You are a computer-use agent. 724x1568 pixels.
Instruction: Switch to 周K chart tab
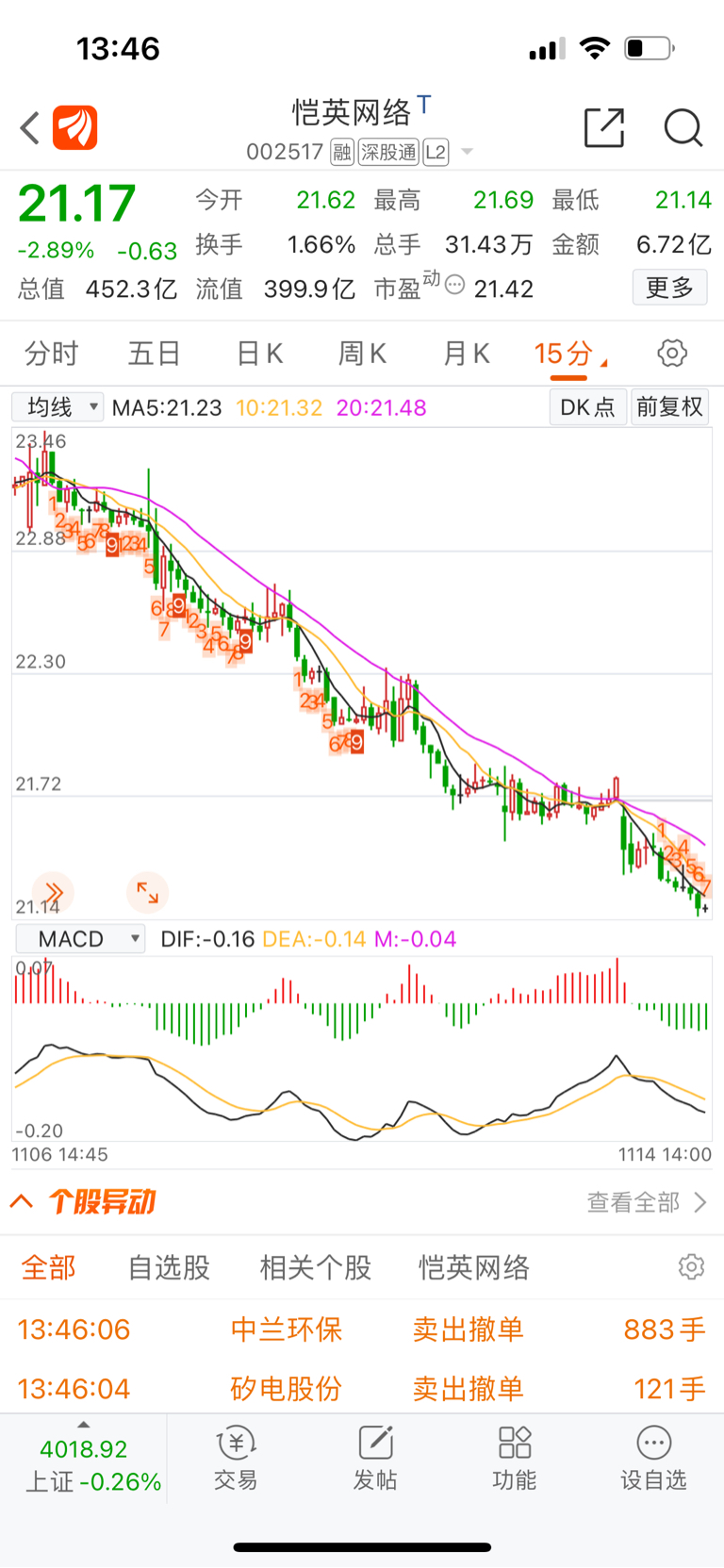362,354
